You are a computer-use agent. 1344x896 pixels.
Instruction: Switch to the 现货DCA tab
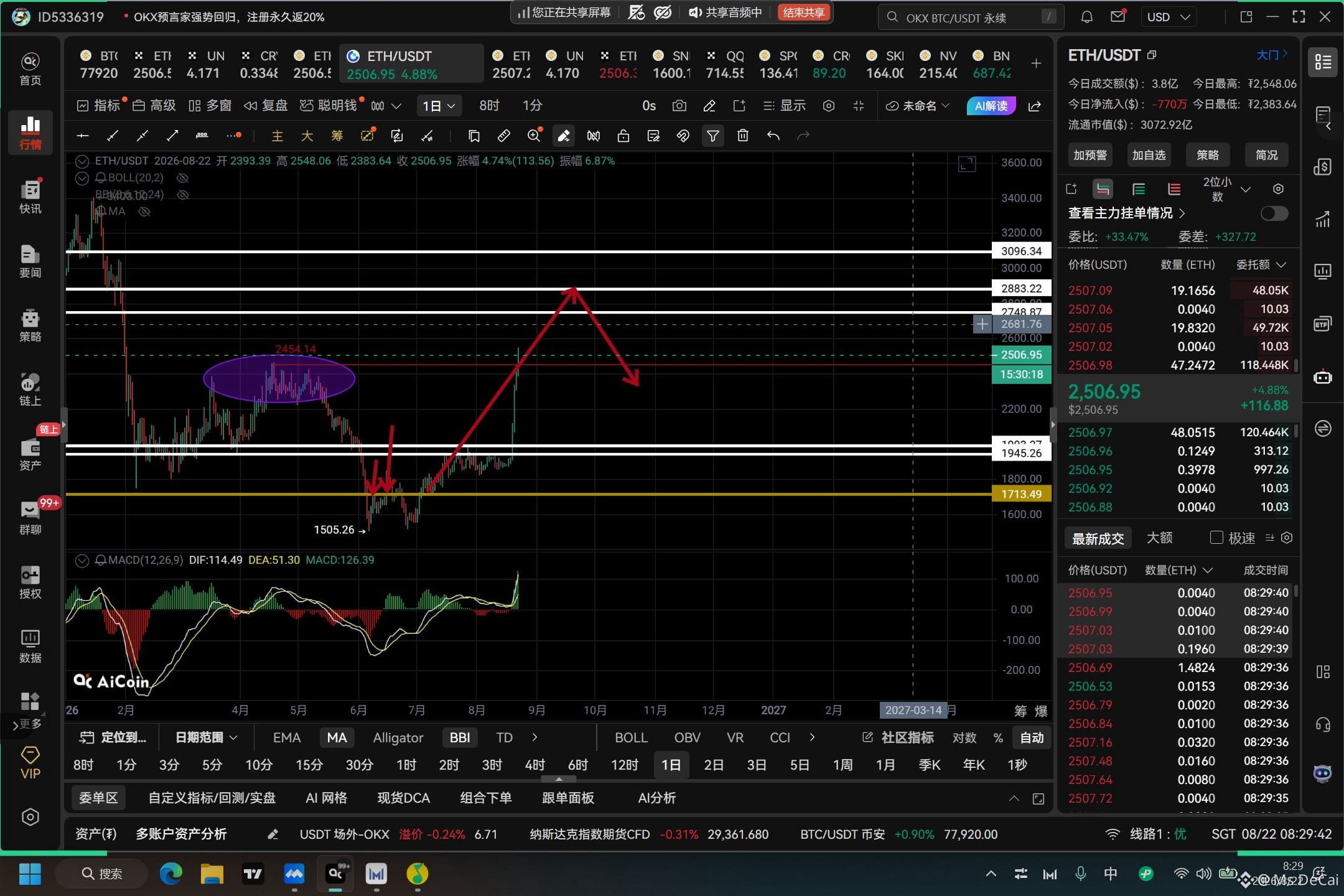(x=403, y=798)
